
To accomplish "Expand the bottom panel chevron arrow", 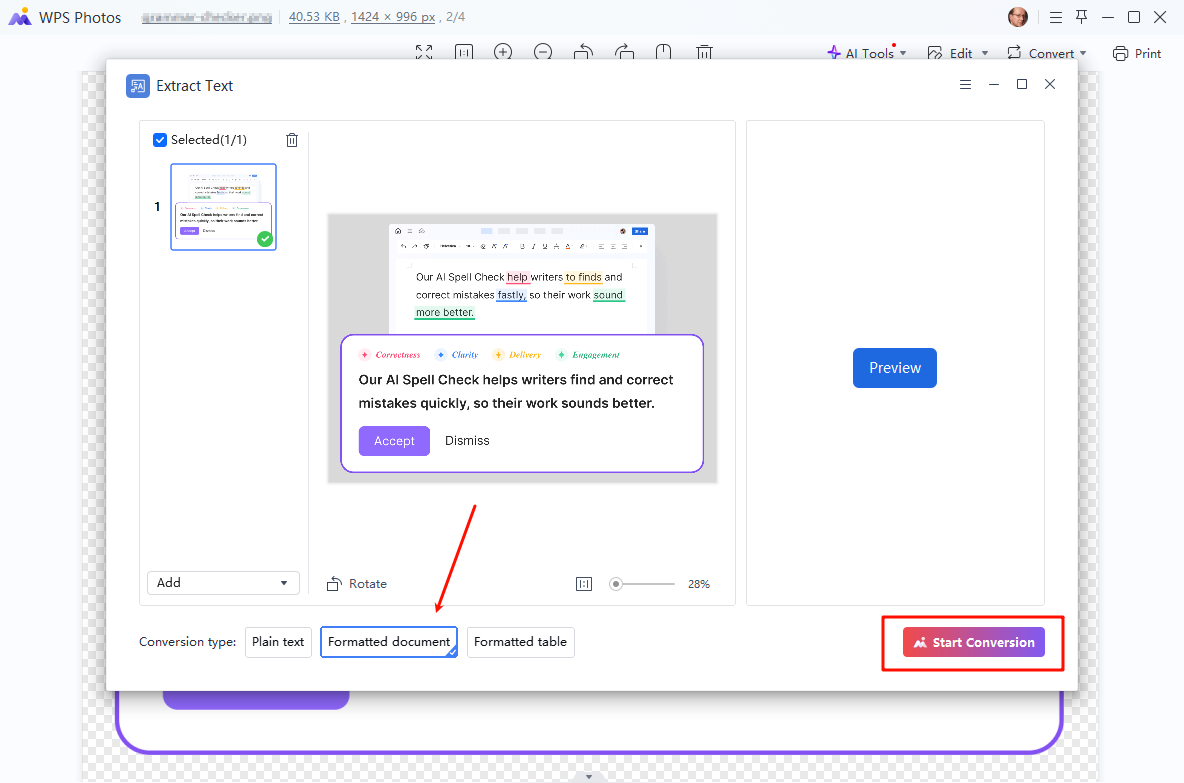I will coord(589,776).
